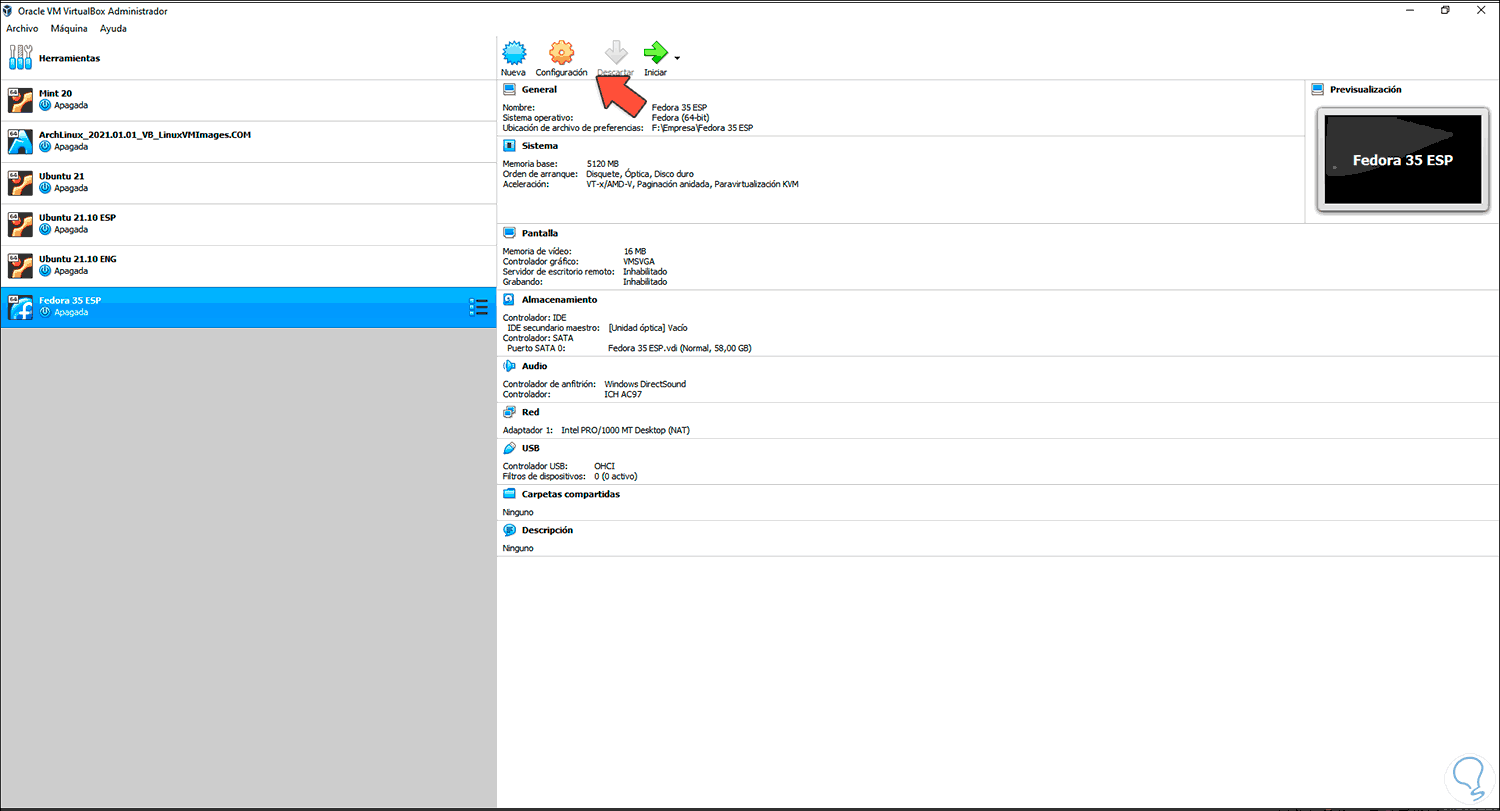Select Fedora 35 ESP virtual machine

(248, 307)
